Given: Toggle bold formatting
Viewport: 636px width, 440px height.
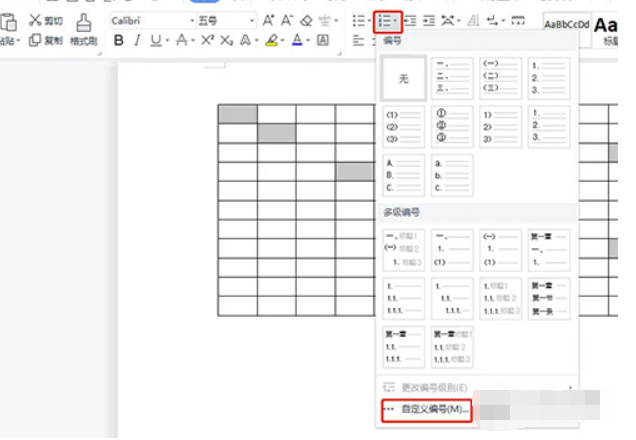Looking at the screenshot, I should pos(118,40).
